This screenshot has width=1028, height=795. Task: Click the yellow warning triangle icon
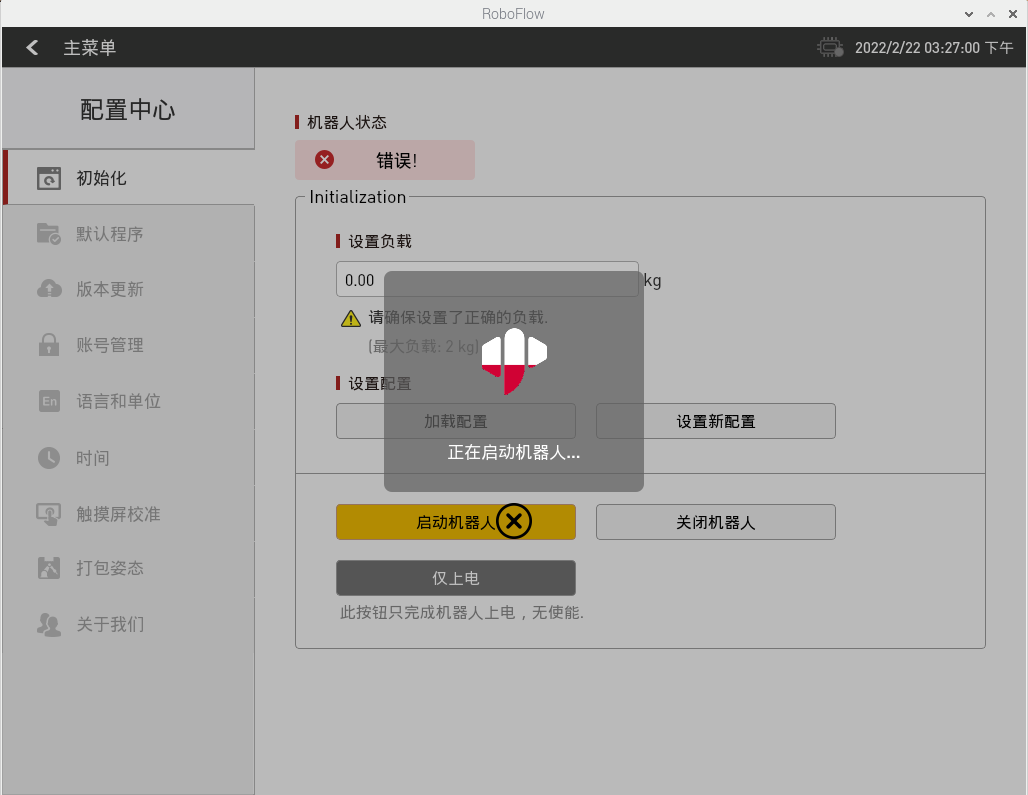pos(351,319)
